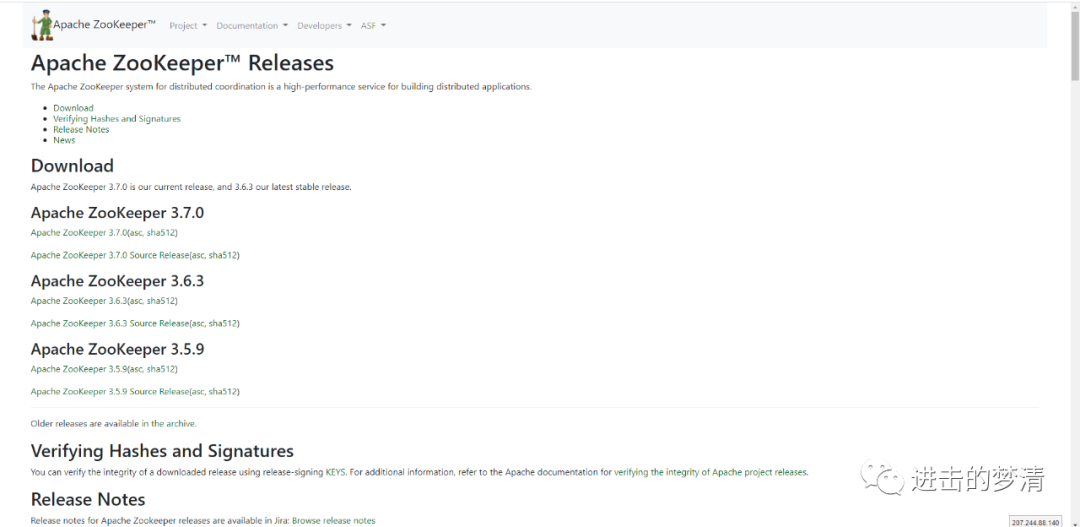Screen dimensions: 1080x527
Task: Expand the ASF dropdown menu
Action: pos(373,25)
